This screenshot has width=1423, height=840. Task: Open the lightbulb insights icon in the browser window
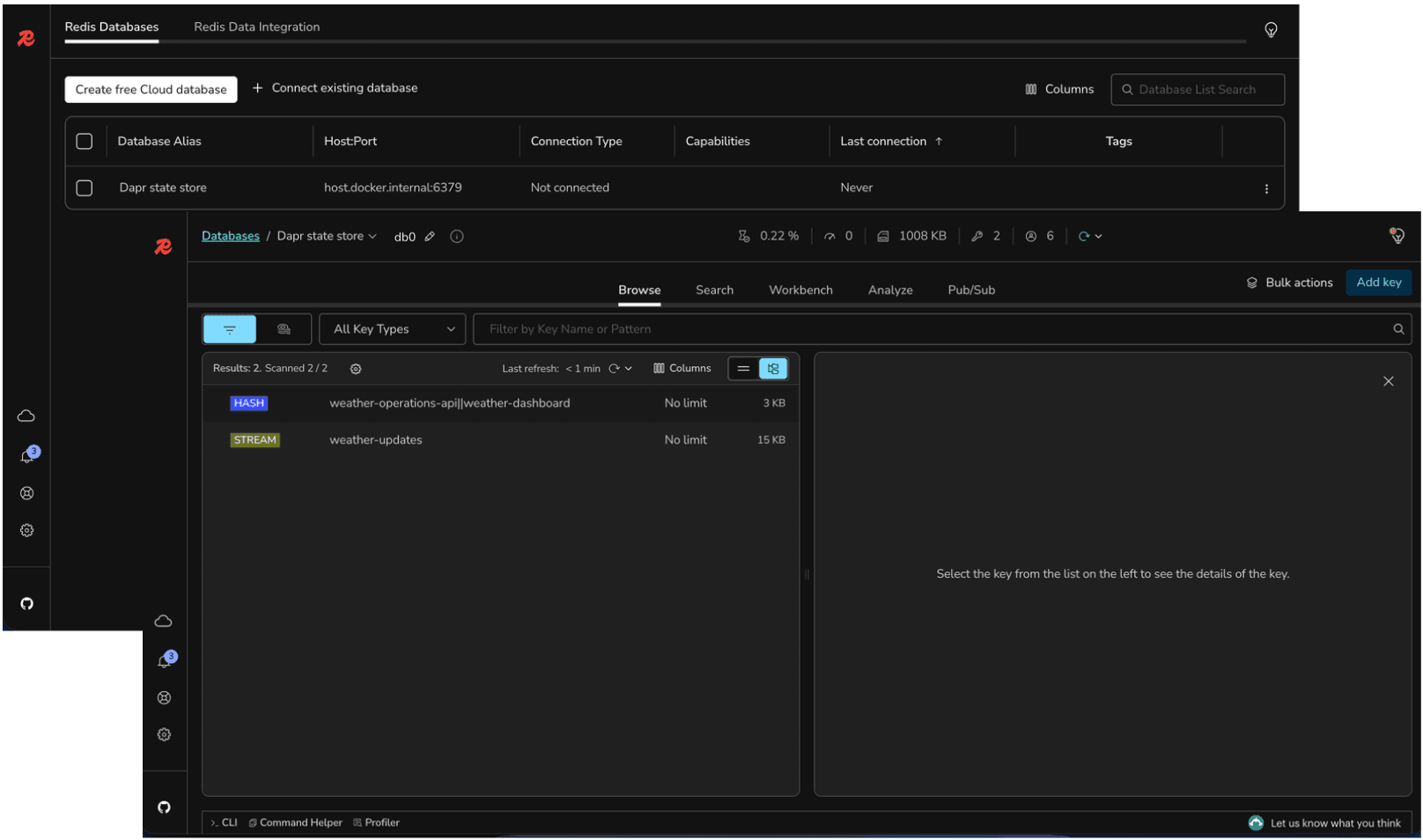1397,235
